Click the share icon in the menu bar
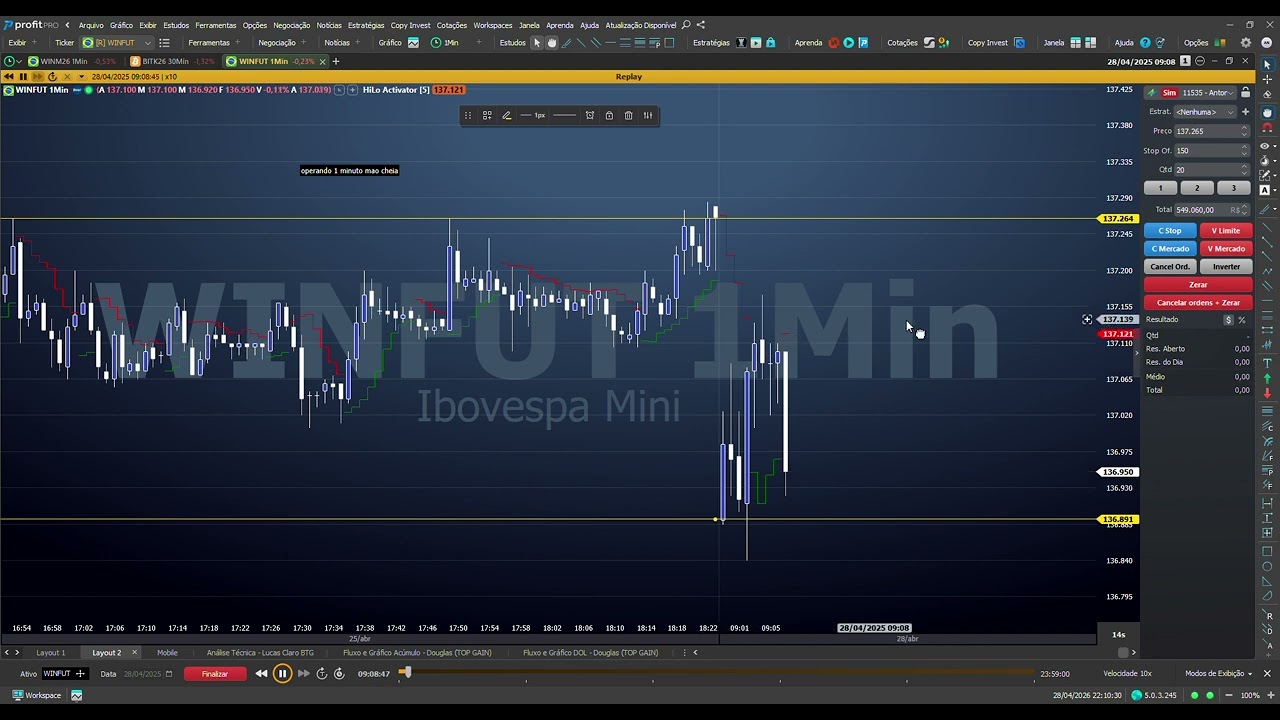 pos(700,25)
